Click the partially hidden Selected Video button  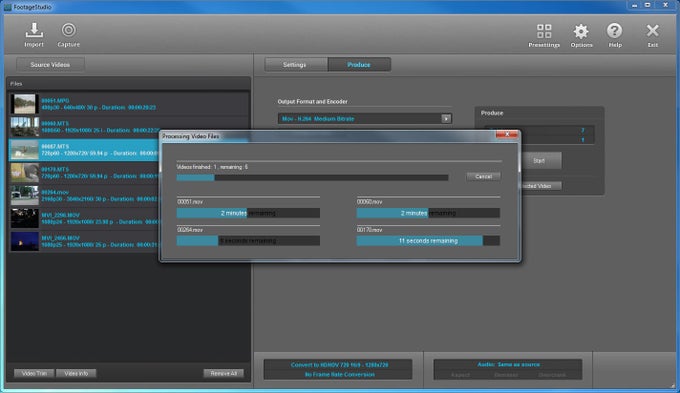click(x=541, y=186)
